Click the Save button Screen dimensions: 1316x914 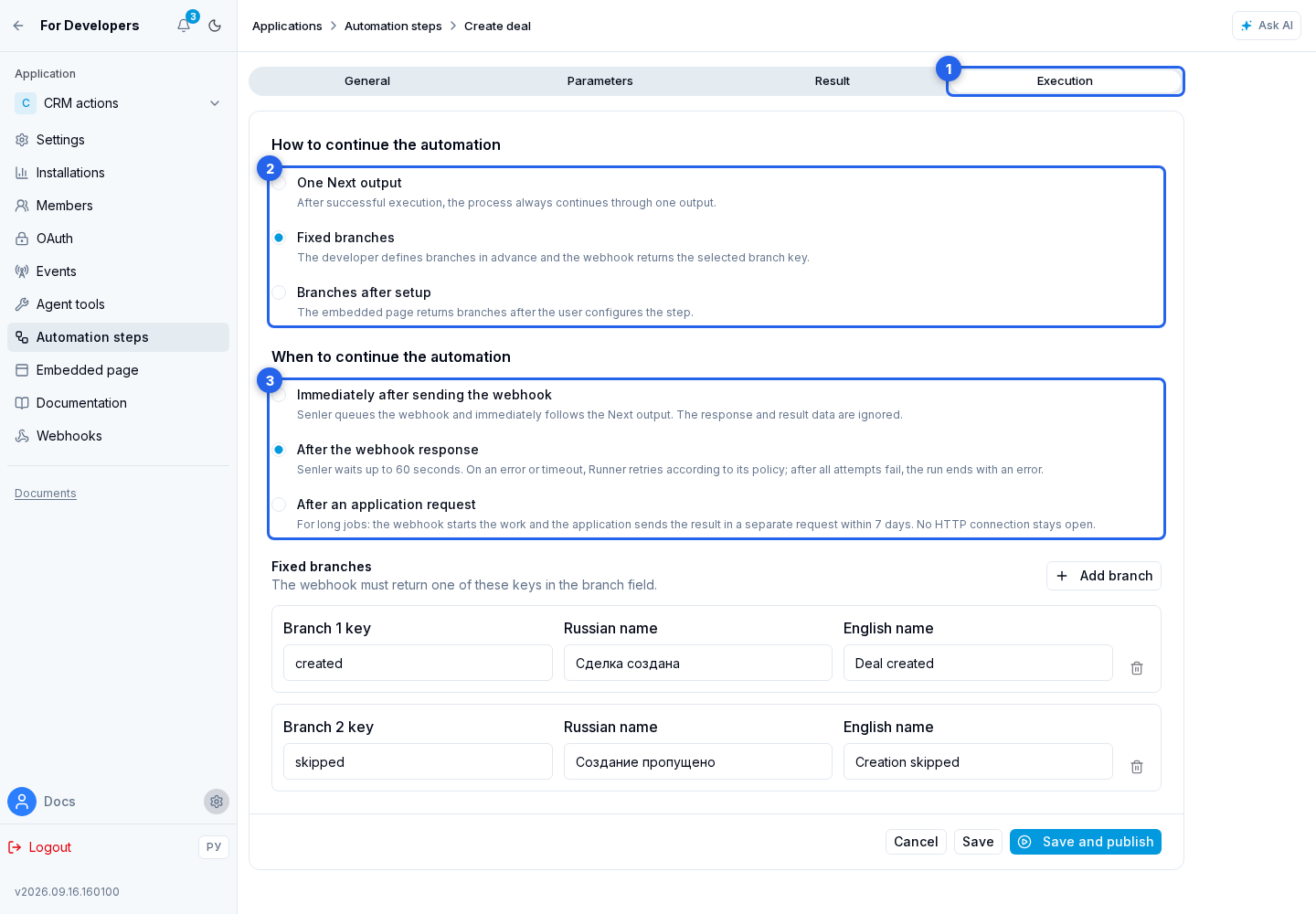pos(978,842)
